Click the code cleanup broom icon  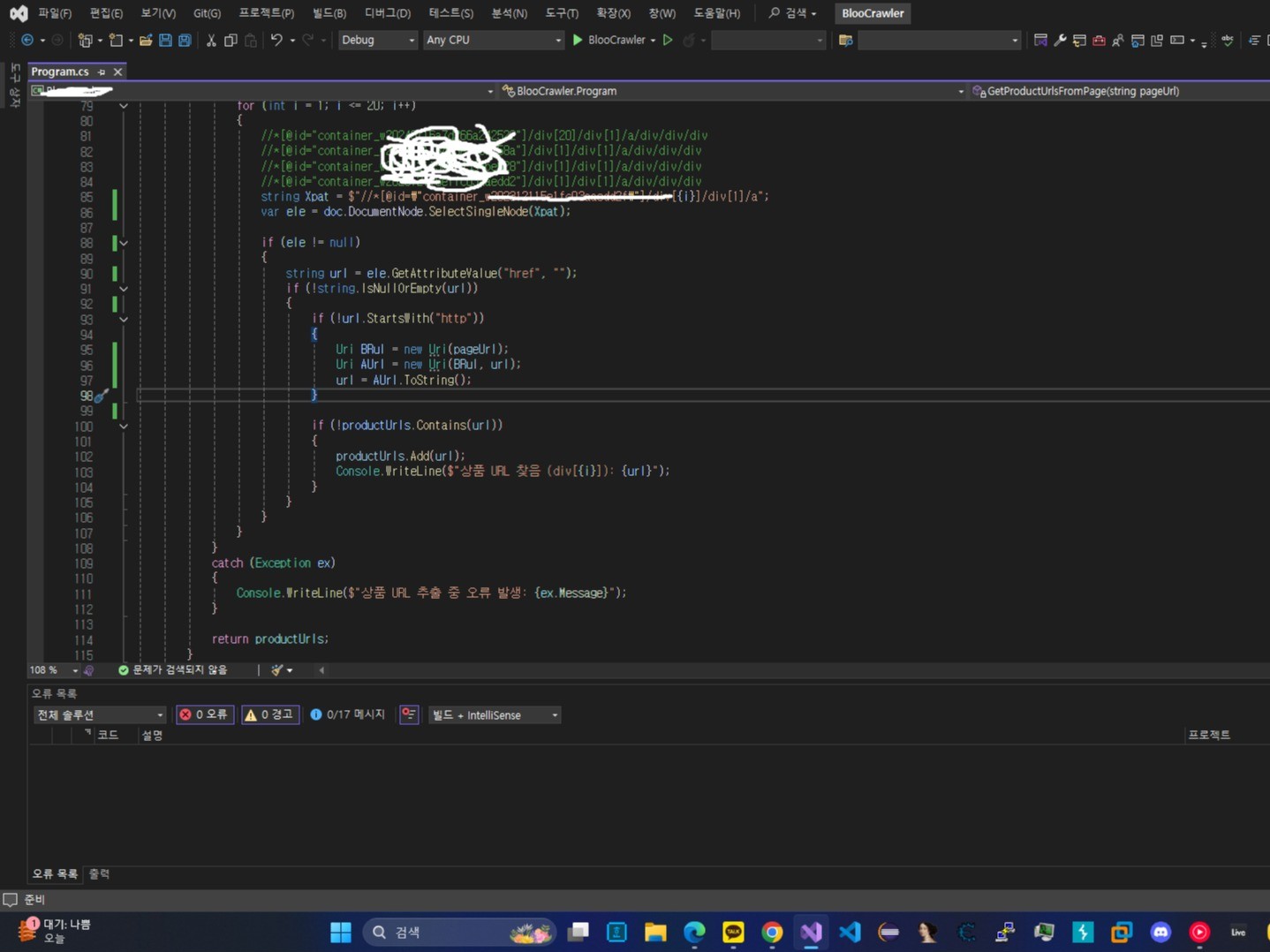pyautogui.click(x=277, y=670)
